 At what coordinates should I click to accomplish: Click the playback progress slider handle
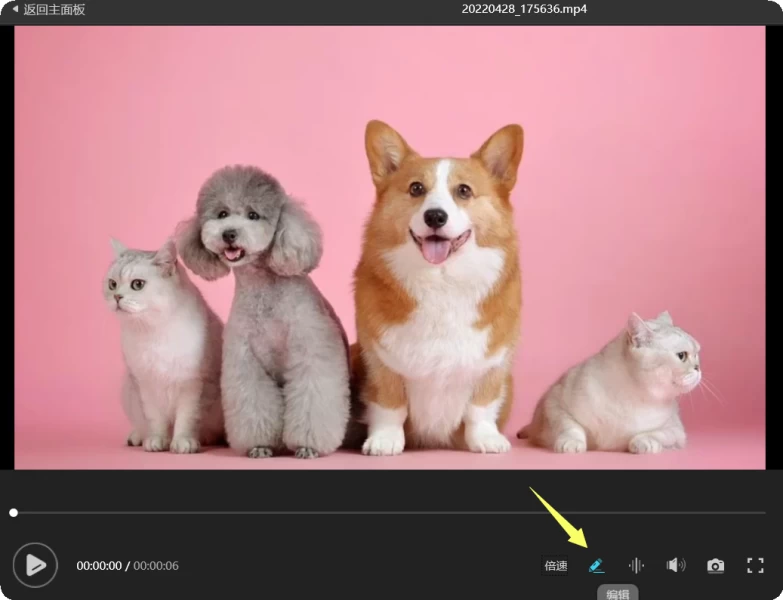coord(13,513)
